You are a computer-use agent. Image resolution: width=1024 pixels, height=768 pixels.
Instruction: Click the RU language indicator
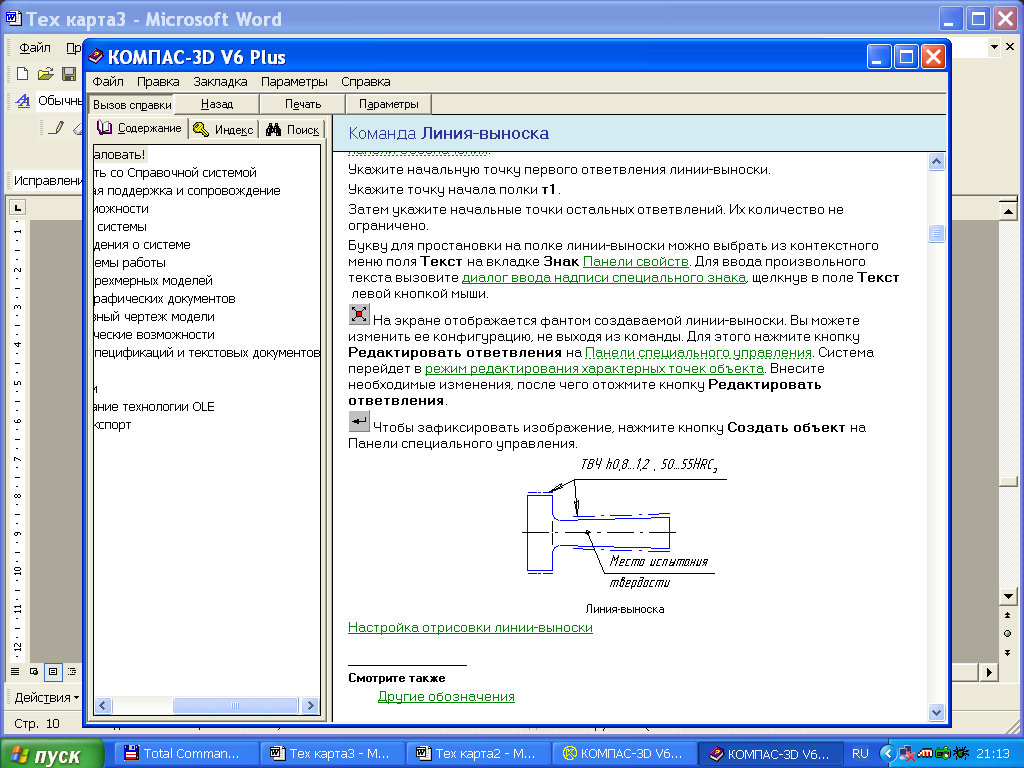point(860,753)
